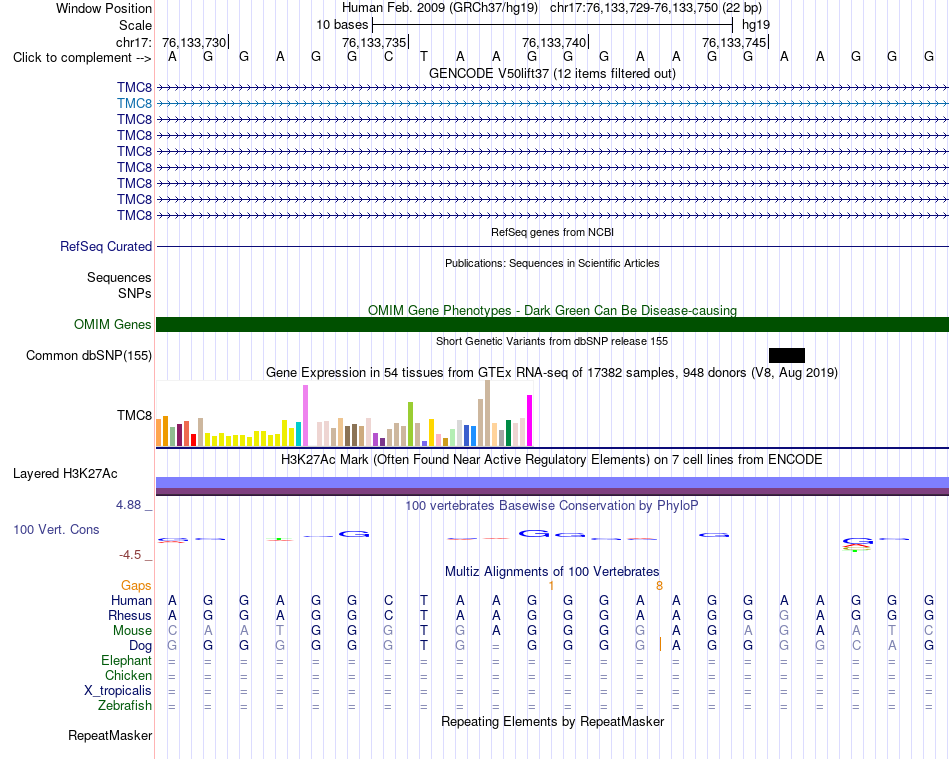Click the 'Scale' label
This screenshot has width=950, height=759.
pyautogui.click(x=136, y=25)
